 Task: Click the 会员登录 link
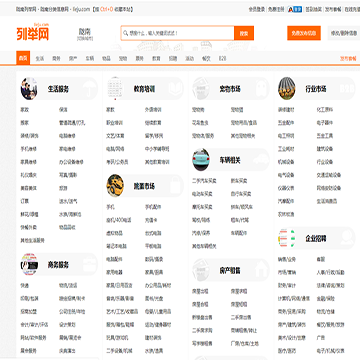[257, 9]
